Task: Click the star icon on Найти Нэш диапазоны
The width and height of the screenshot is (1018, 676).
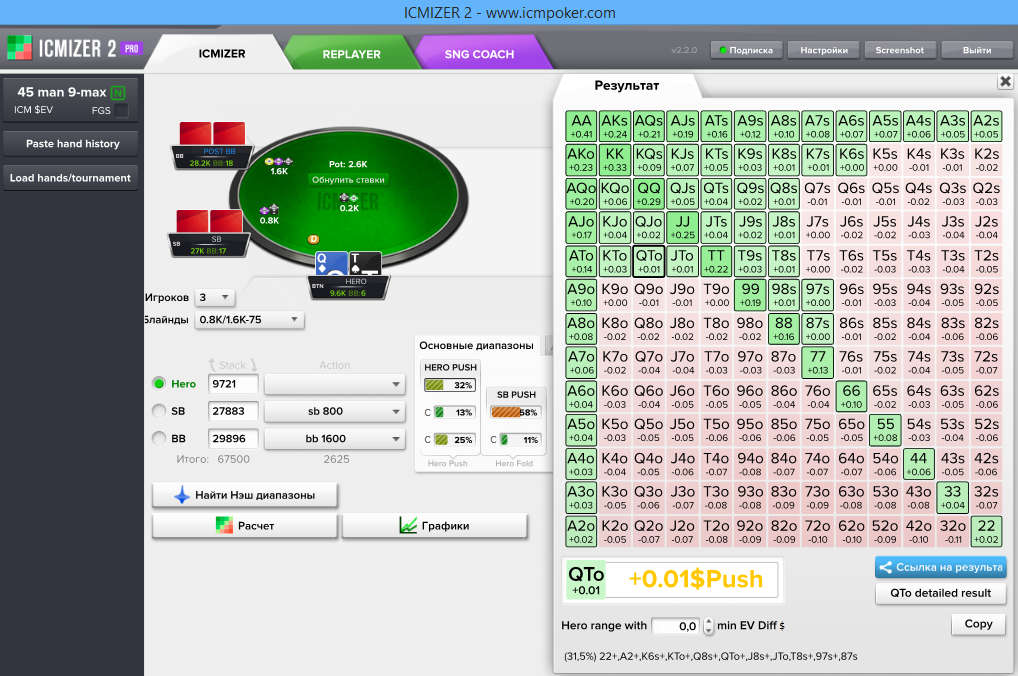Action: (x=182, y=495)
